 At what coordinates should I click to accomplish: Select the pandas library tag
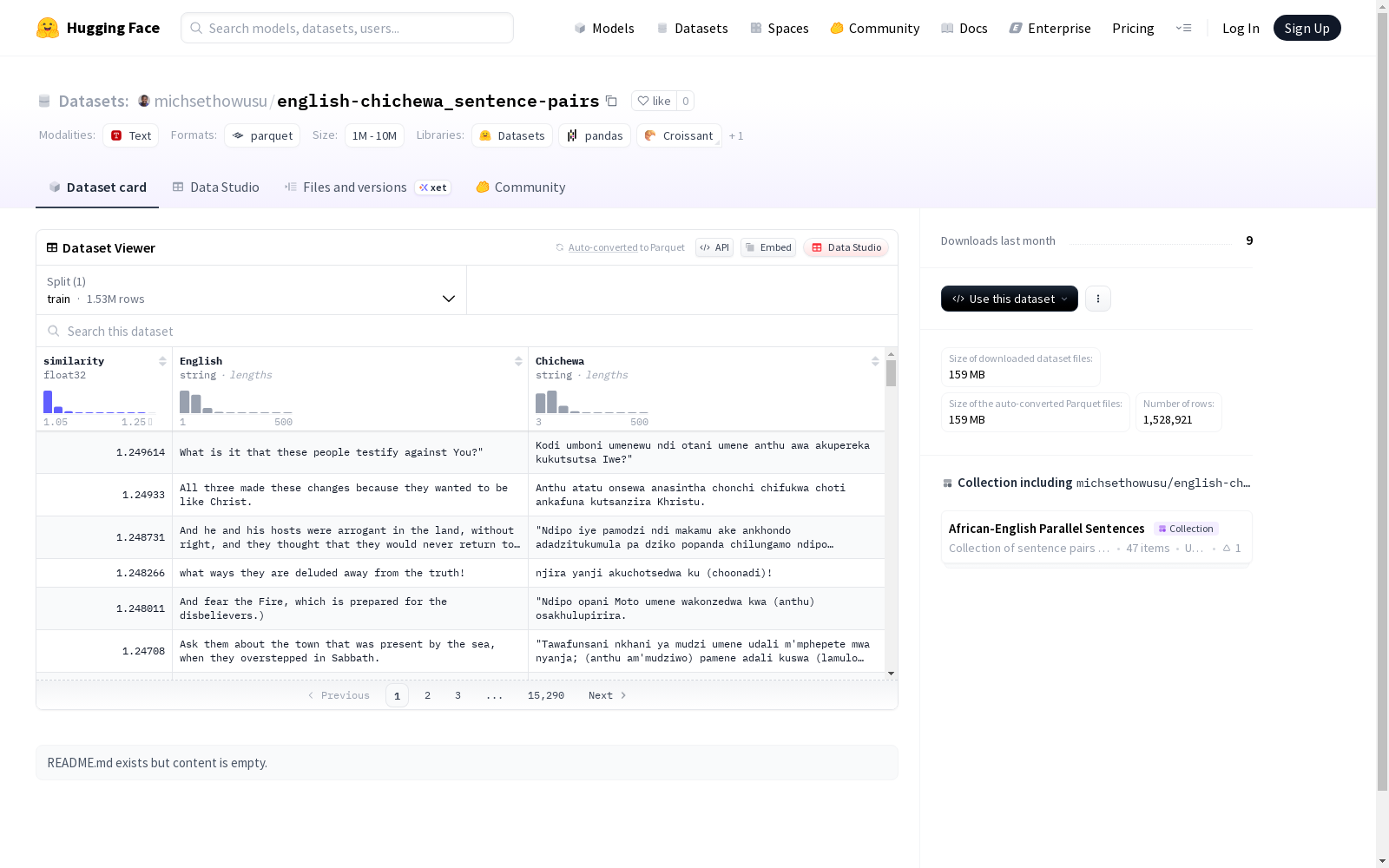595,135
